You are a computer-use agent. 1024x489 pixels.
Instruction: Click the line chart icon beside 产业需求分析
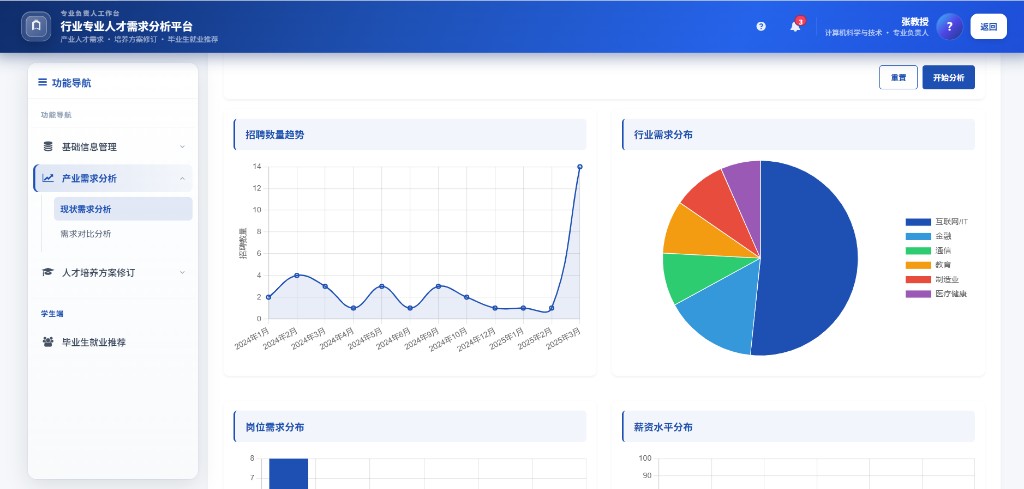pos(48,178)
